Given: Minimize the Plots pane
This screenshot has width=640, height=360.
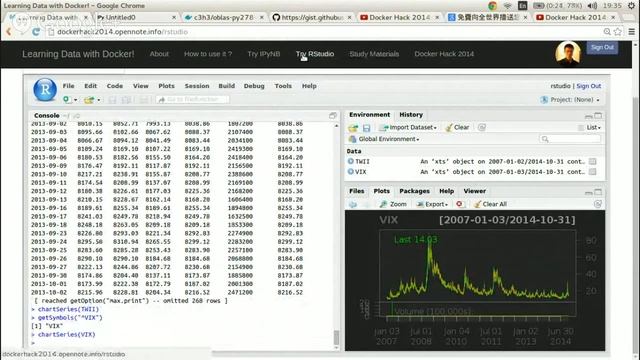Looking at the screenshot, I should (x=588, y=192).
